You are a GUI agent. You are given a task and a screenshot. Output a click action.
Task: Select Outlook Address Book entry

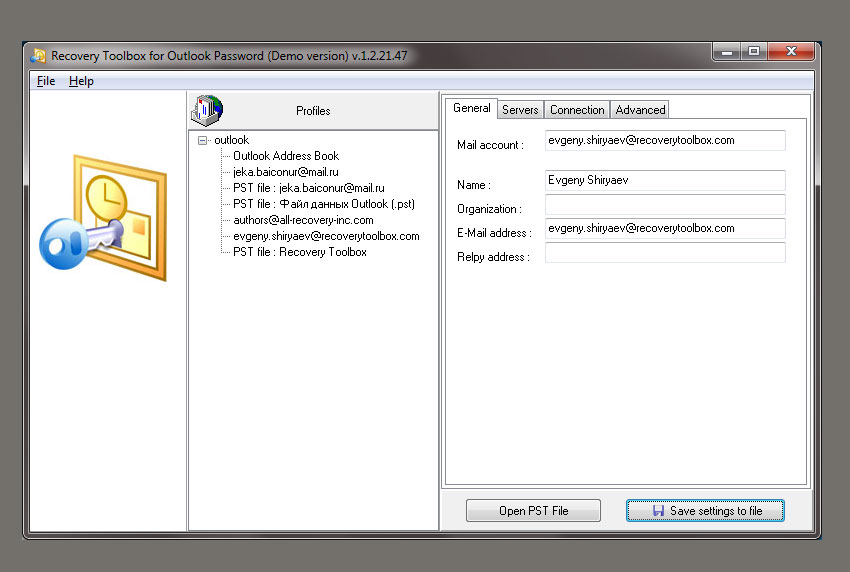286,156
